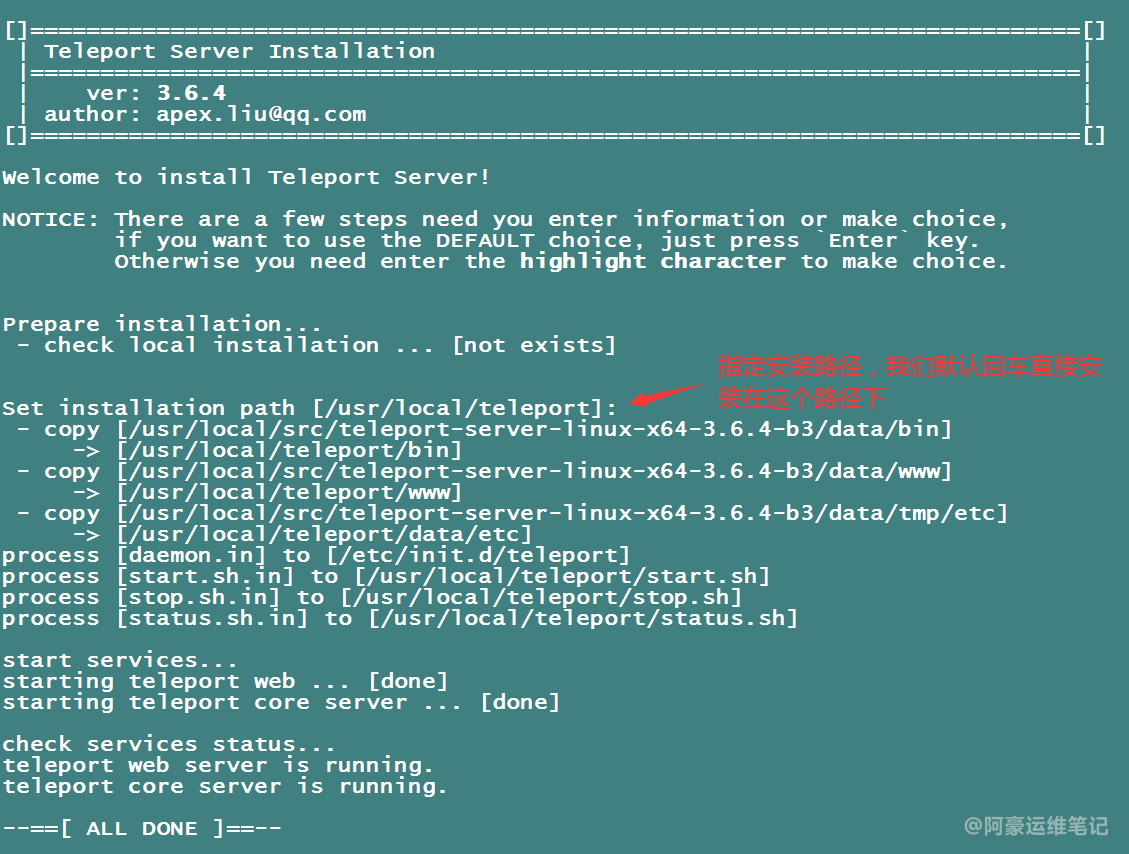
Task: Click the "ALL DONE" completion banner
Action: tap(141, 828)
